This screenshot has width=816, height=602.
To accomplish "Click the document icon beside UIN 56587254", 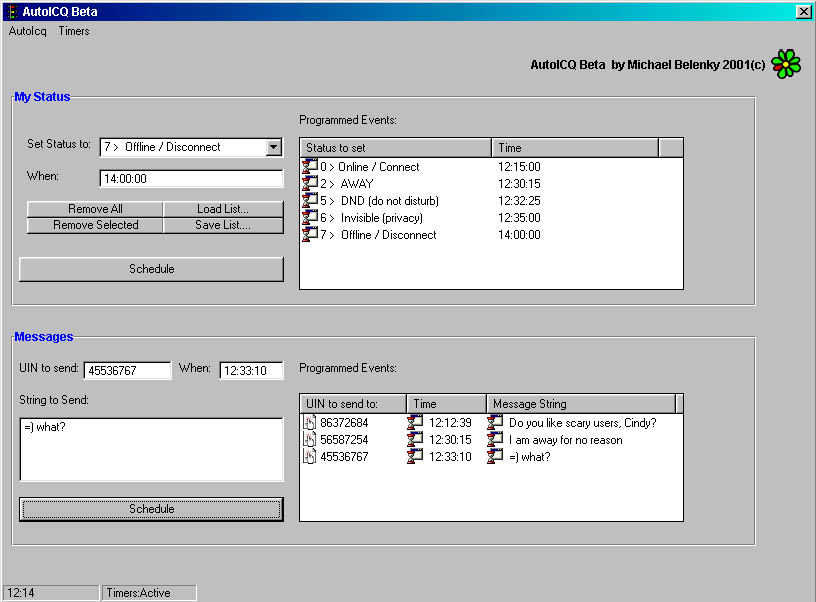I will point(310,440).
